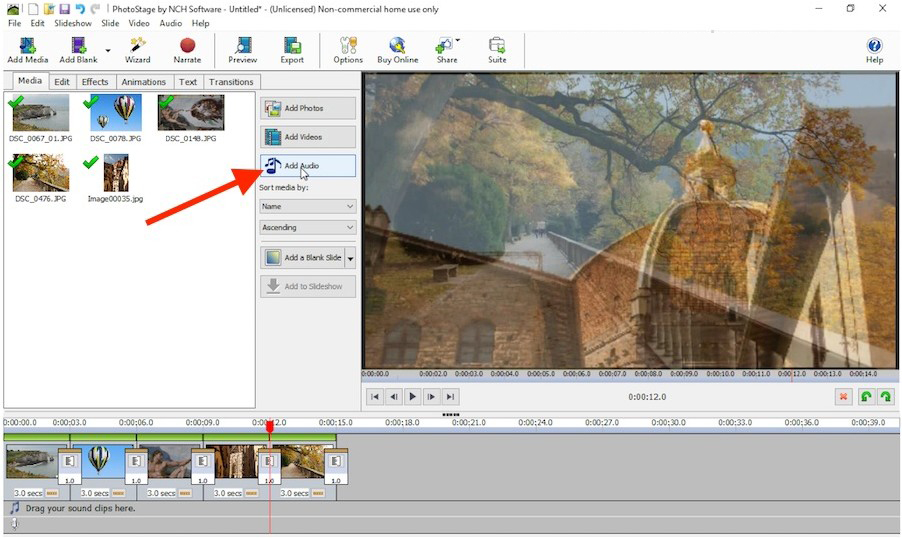Select the DSC_0148.JPG thumbnail

[191, 113]
